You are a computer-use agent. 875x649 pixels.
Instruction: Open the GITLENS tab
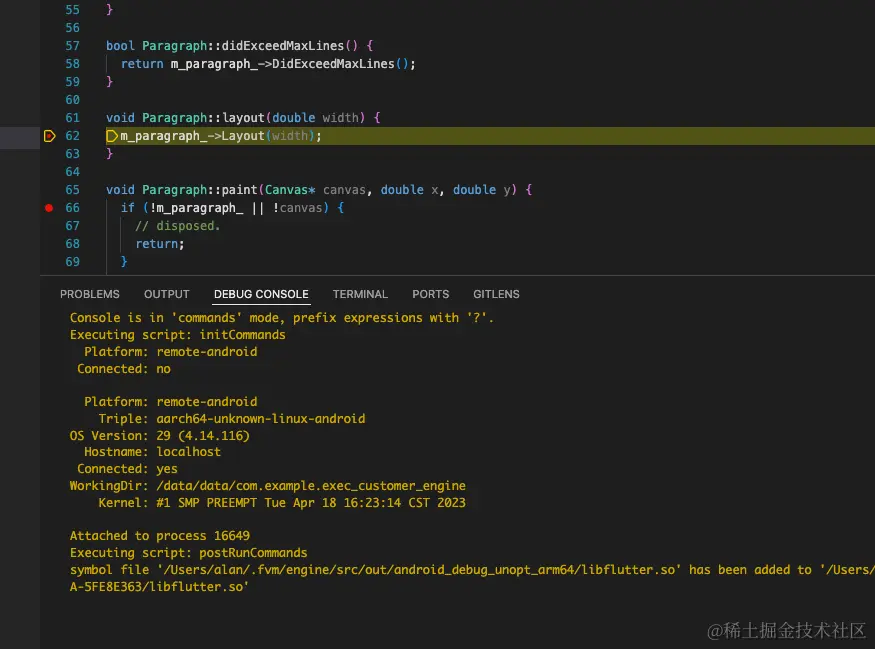coord(496,294)
